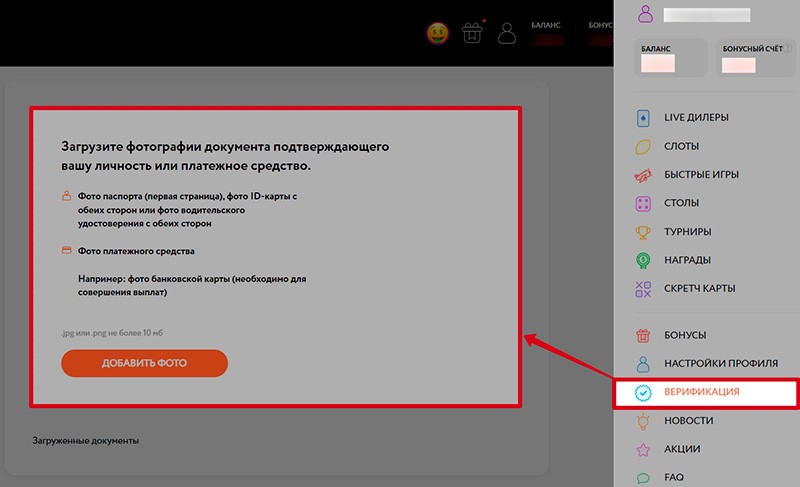Click the 'Например: фото банковской карты' text
The height and width of the screenshot is (487, 800).
[192, 286]
